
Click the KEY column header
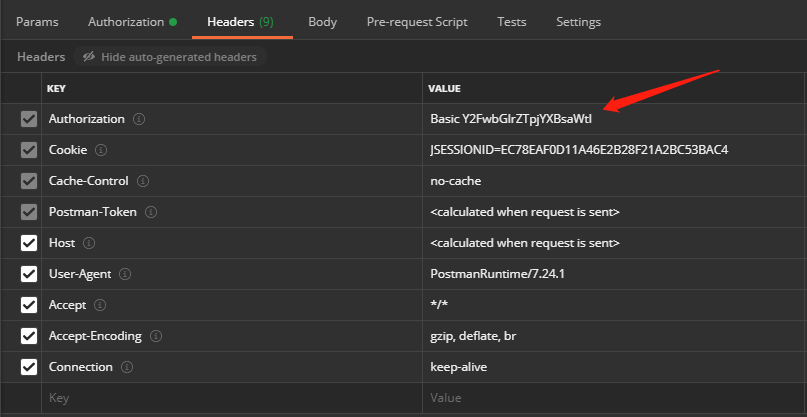[56, 89]
